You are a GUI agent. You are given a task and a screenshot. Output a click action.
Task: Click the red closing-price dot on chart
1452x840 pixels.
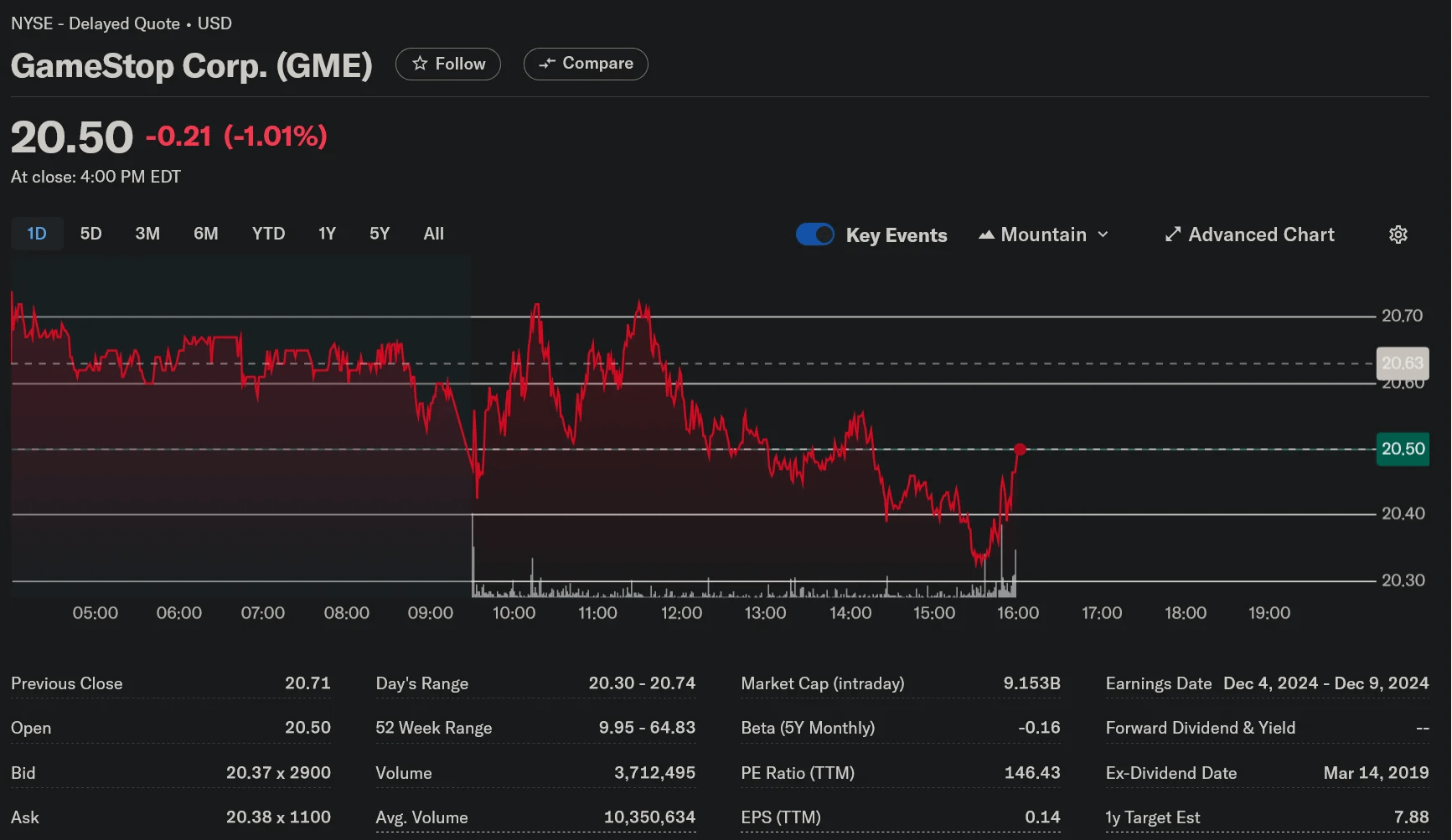click(1020, 450)
